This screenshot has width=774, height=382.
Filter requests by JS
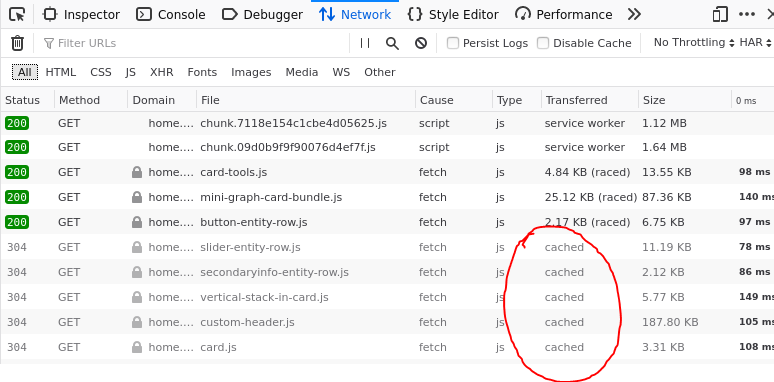(130, 73)
